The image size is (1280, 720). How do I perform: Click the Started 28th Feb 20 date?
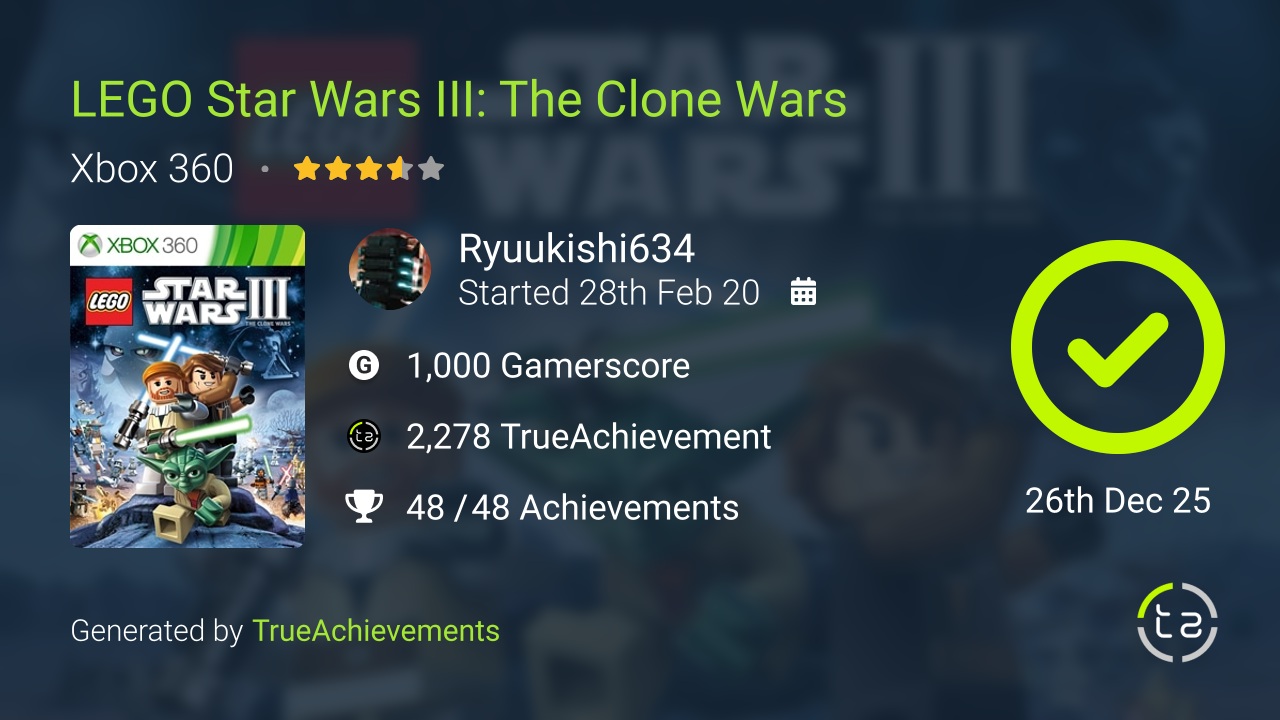[609, 292]
